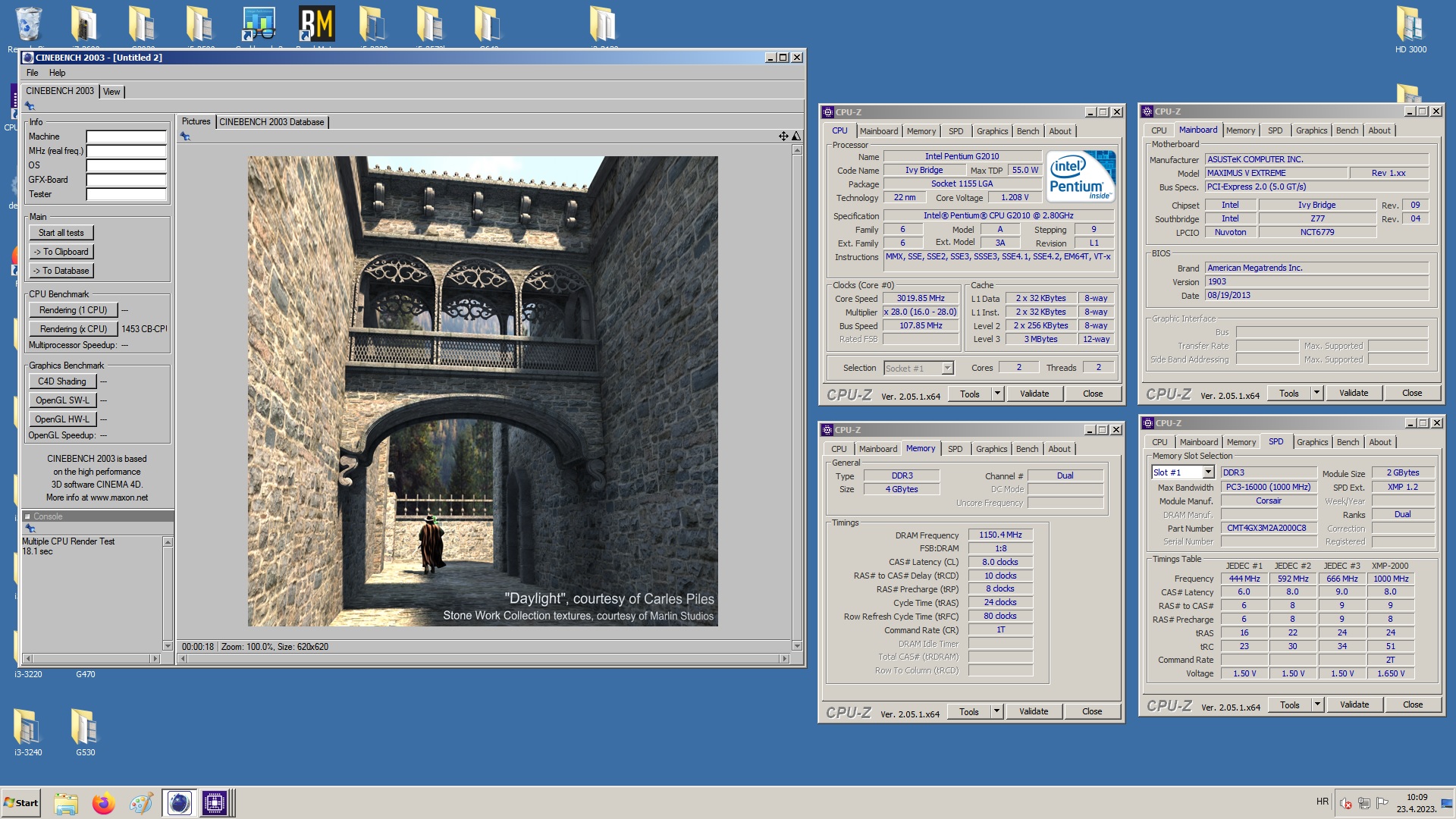
Task: Open the Recycle Bin desktop icon
Action: pyautogui.click(x=28, y=24)
